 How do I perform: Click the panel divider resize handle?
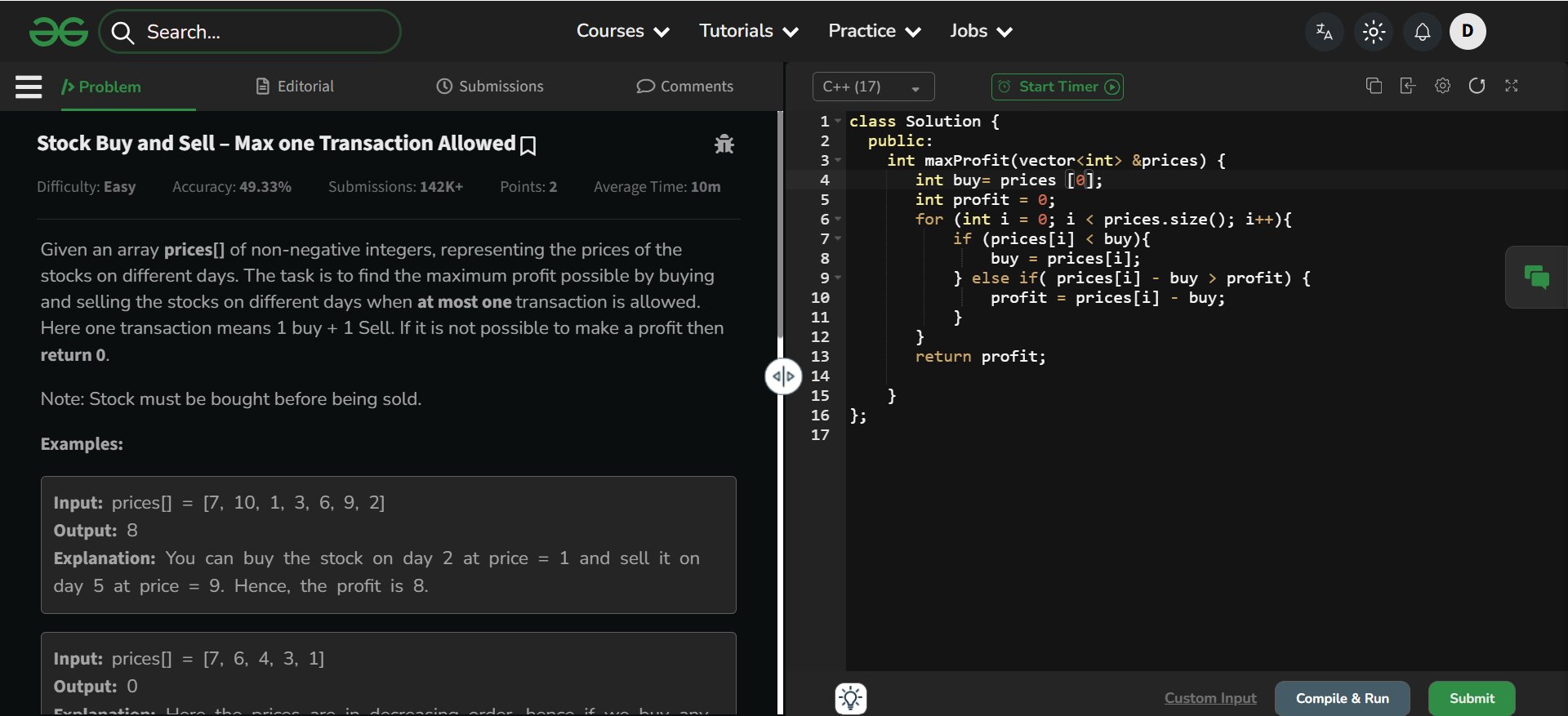782,376
